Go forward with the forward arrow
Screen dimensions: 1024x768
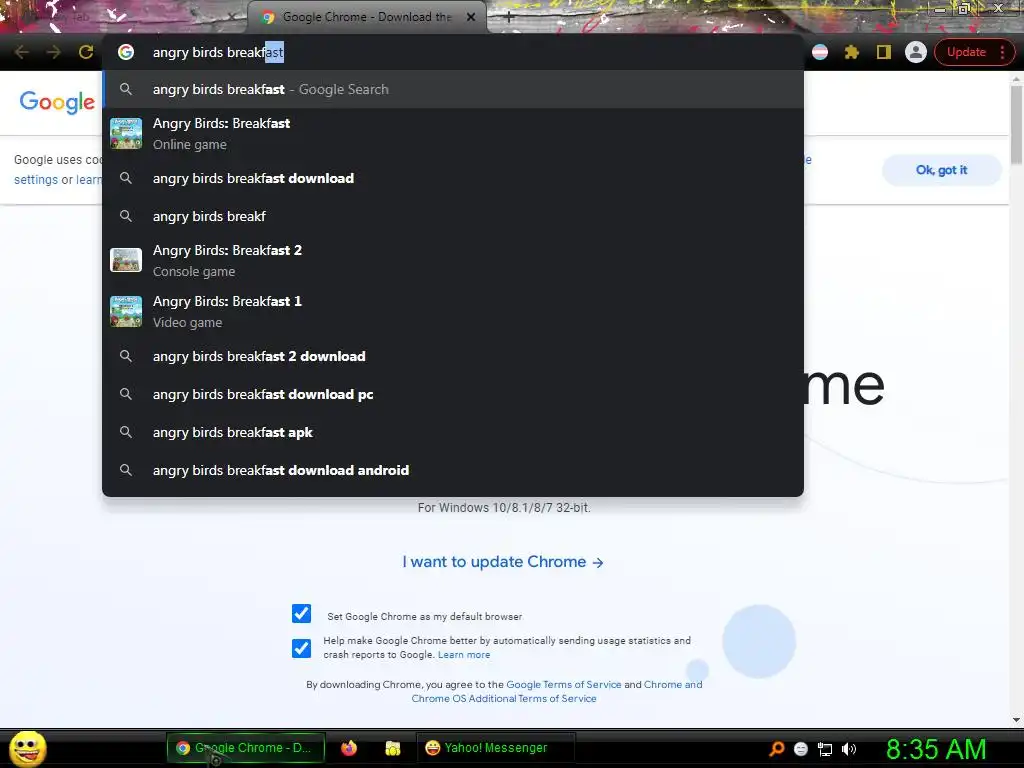[x=54, y=52]
